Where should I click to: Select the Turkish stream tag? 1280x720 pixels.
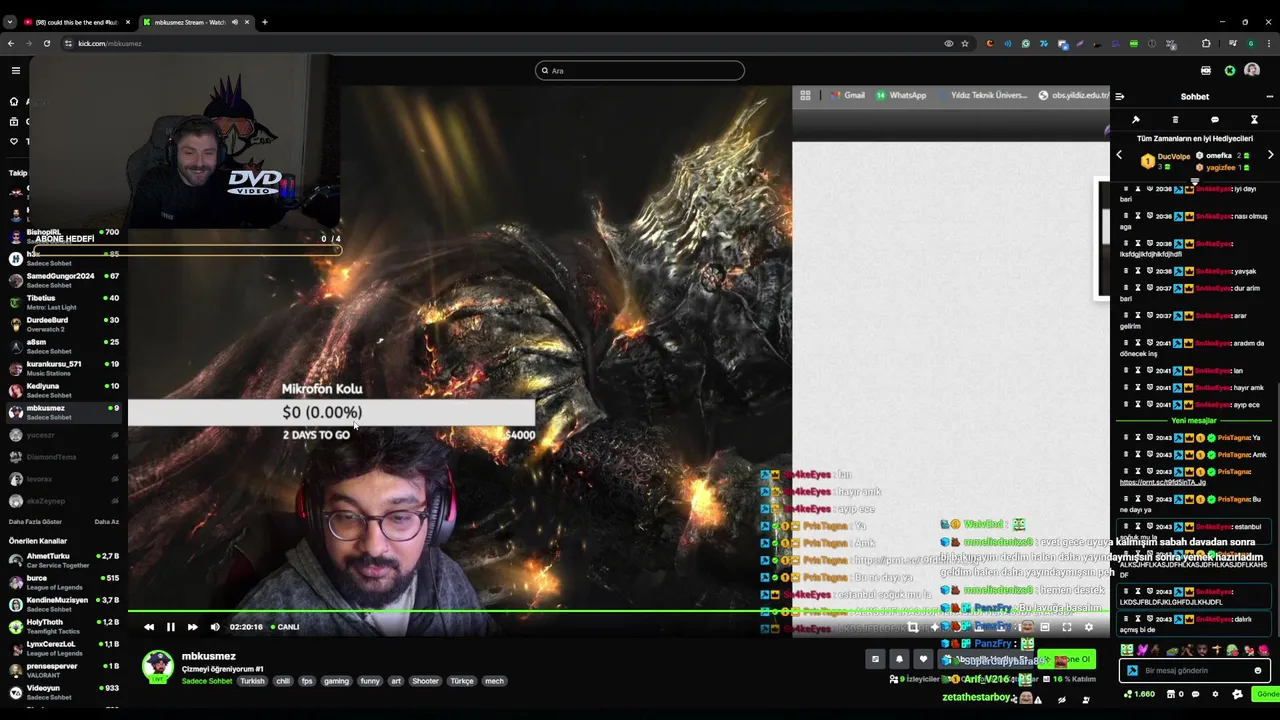(252, 681)
